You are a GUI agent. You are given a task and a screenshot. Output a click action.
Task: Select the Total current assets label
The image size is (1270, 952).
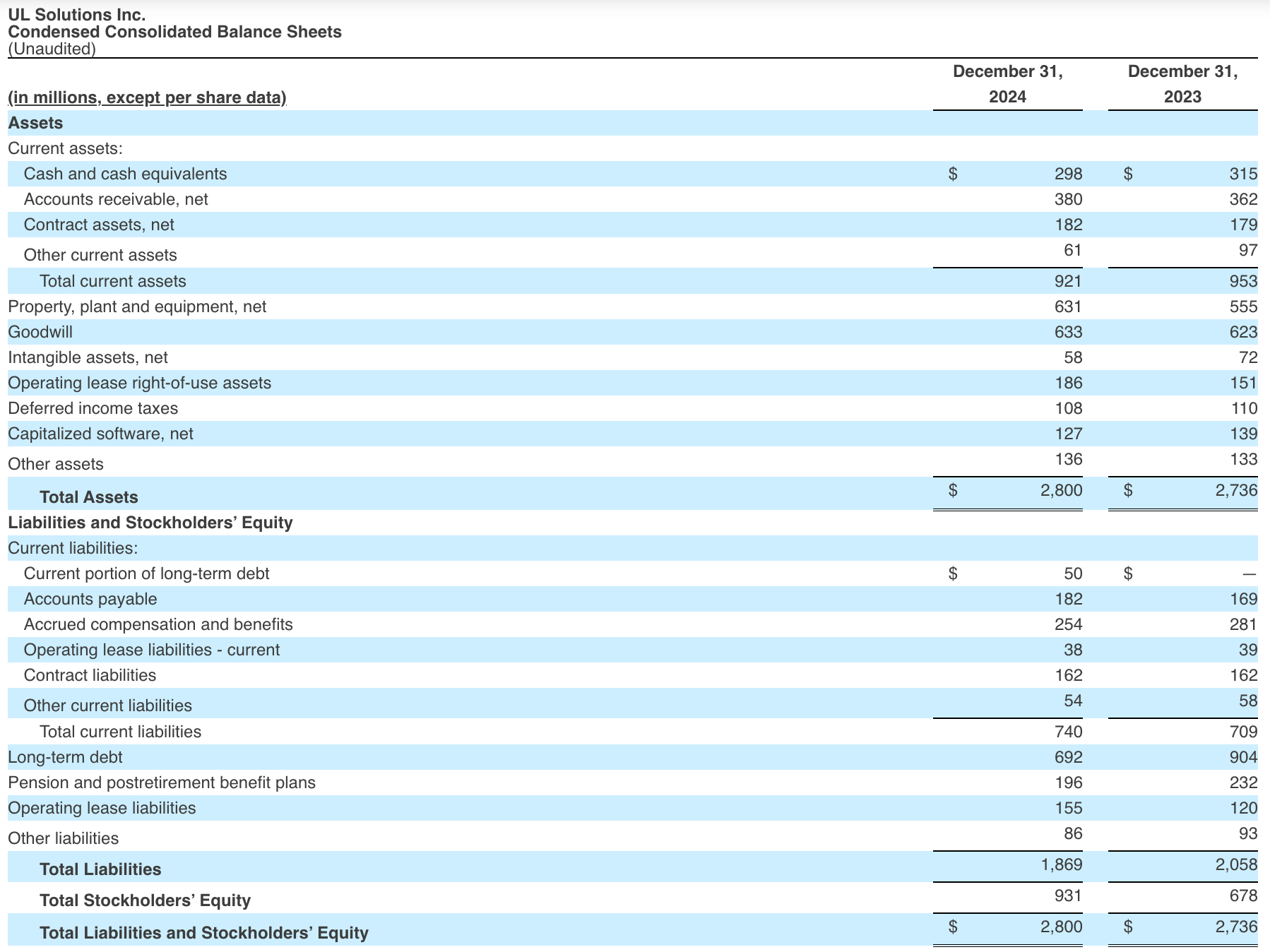click(x=113, y=281)
